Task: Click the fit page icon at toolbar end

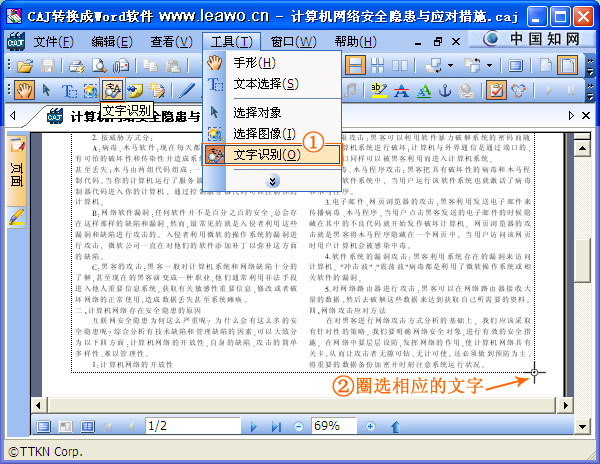Action: (x=567, y=65)
